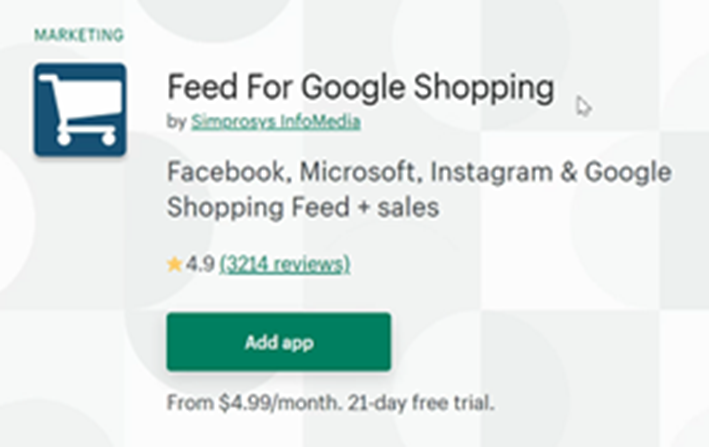
Task: Click the 4.9 rating number
Action: point(200,264)
